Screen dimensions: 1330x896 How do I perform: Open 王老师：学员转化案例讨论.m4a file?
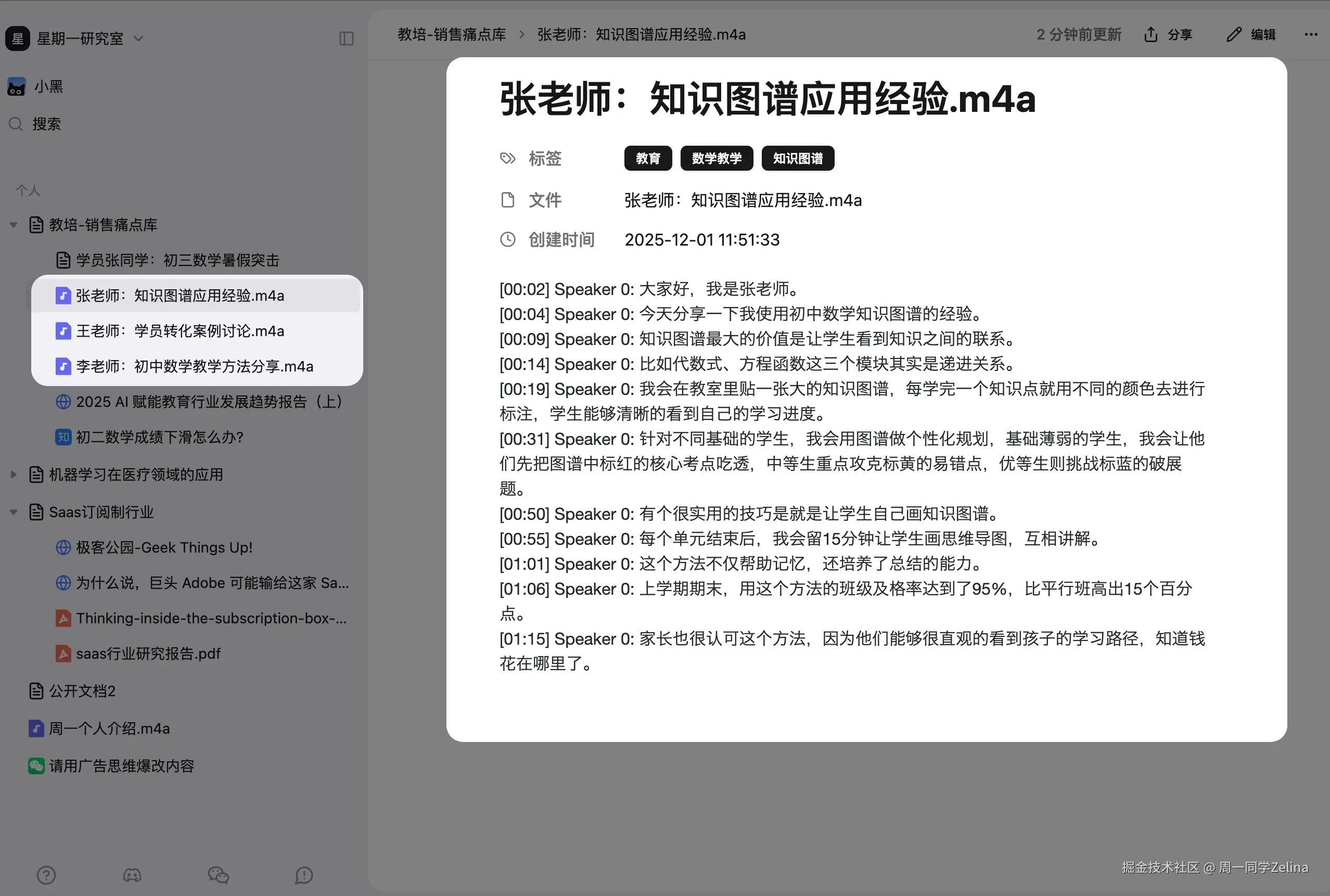point(180,331)
